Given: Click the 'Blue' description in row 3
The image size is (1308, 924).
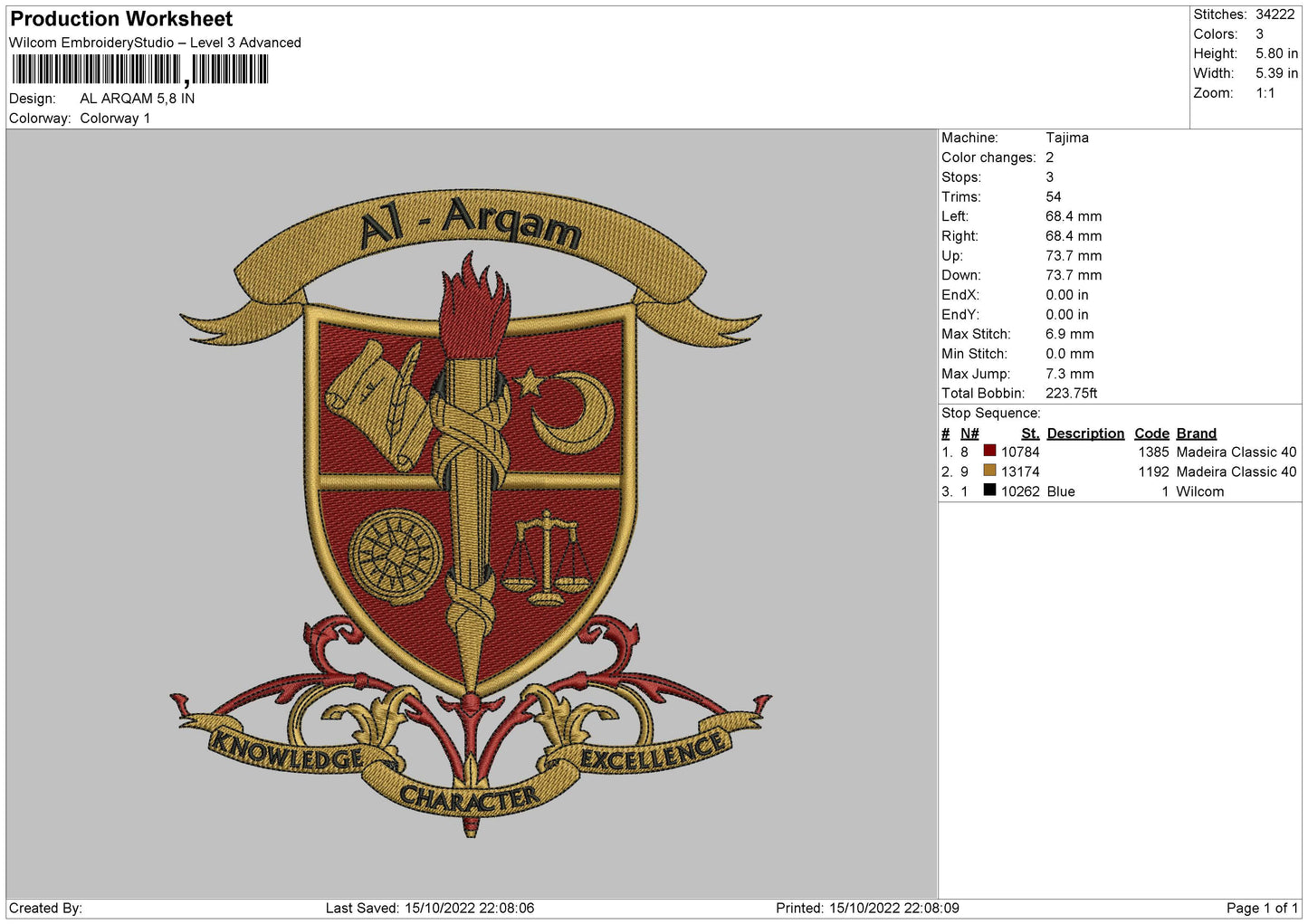Looking at the screenshot, I should (1061, 491).
